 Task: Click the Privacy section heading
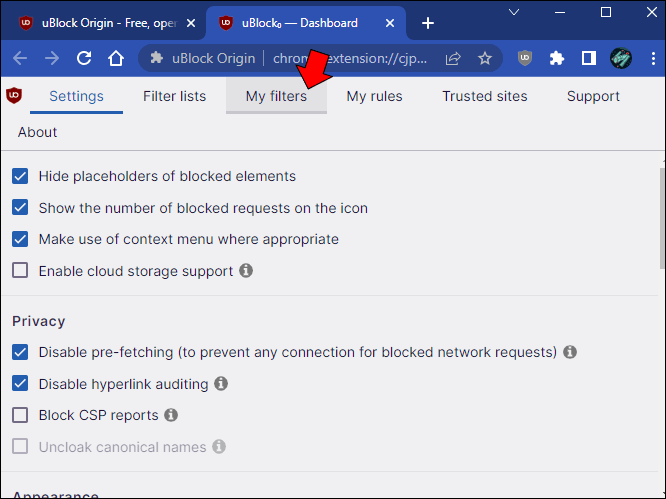tap(39, 321)
